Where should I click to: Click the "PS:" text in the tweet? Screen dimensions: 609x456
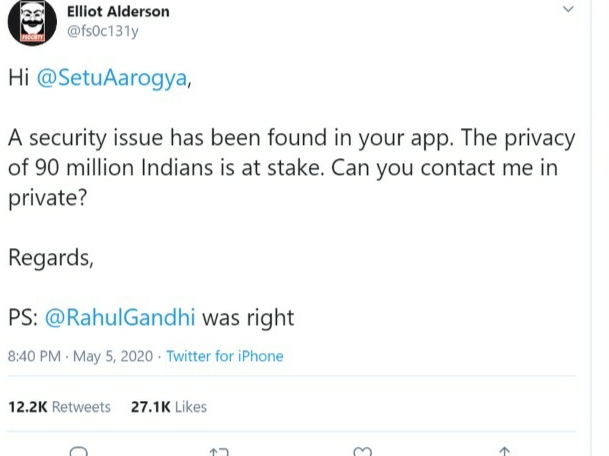click(x=23, y=319)
